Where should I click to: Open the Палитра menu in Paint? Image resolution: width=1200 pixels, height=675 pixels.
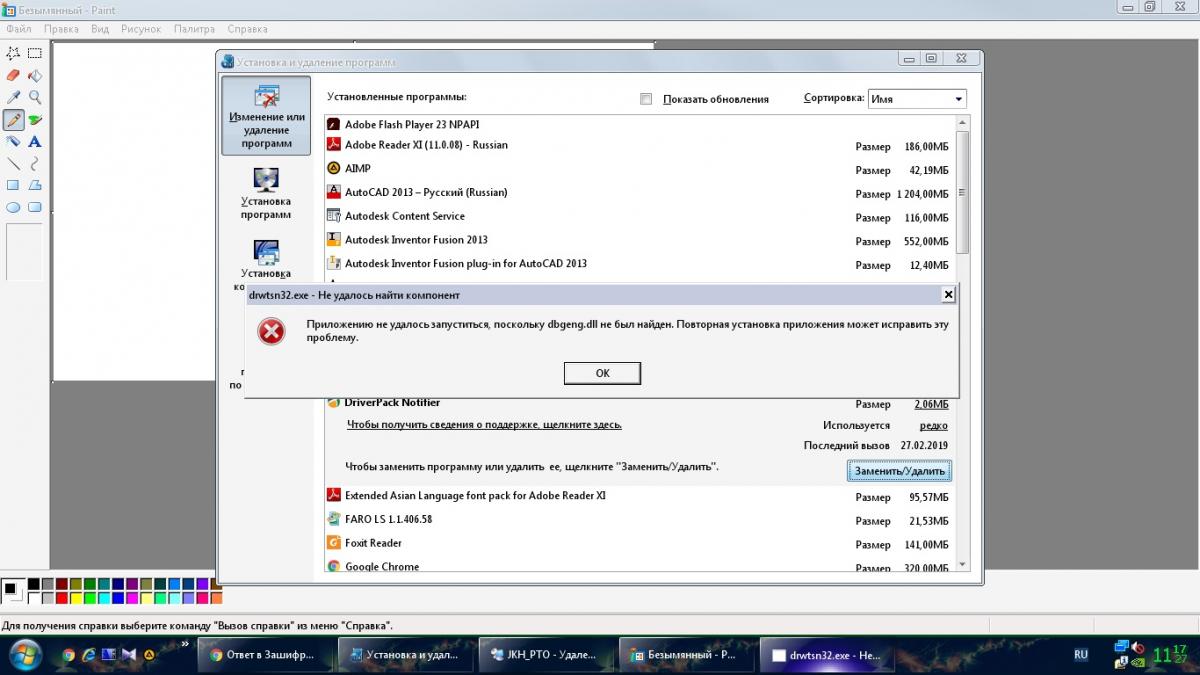pos(194,29)
